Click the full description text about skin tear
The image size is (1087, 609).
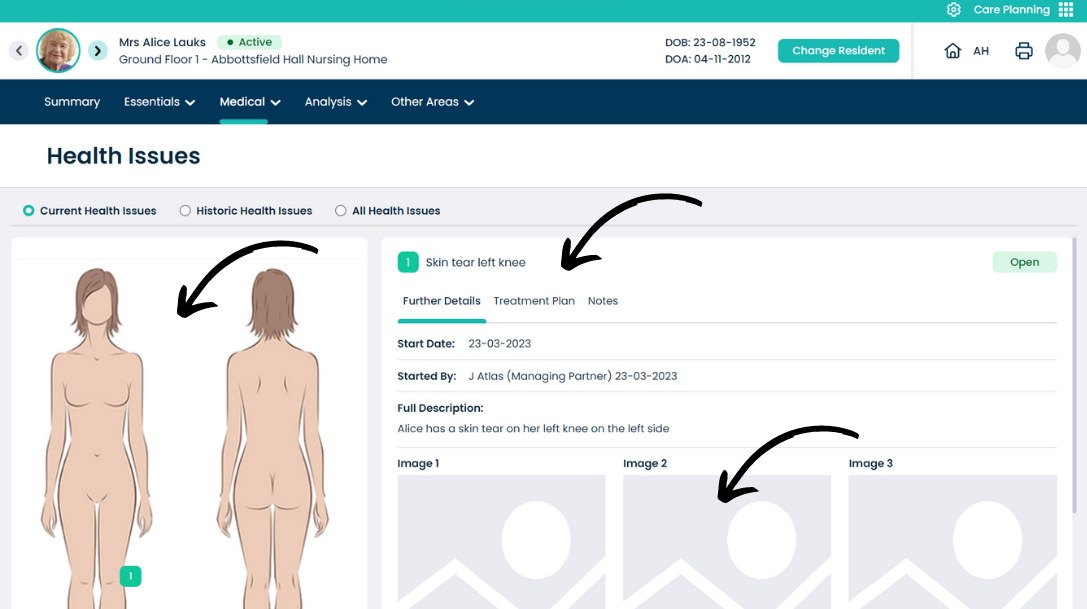pyautogui.click(x=533, y=429)
